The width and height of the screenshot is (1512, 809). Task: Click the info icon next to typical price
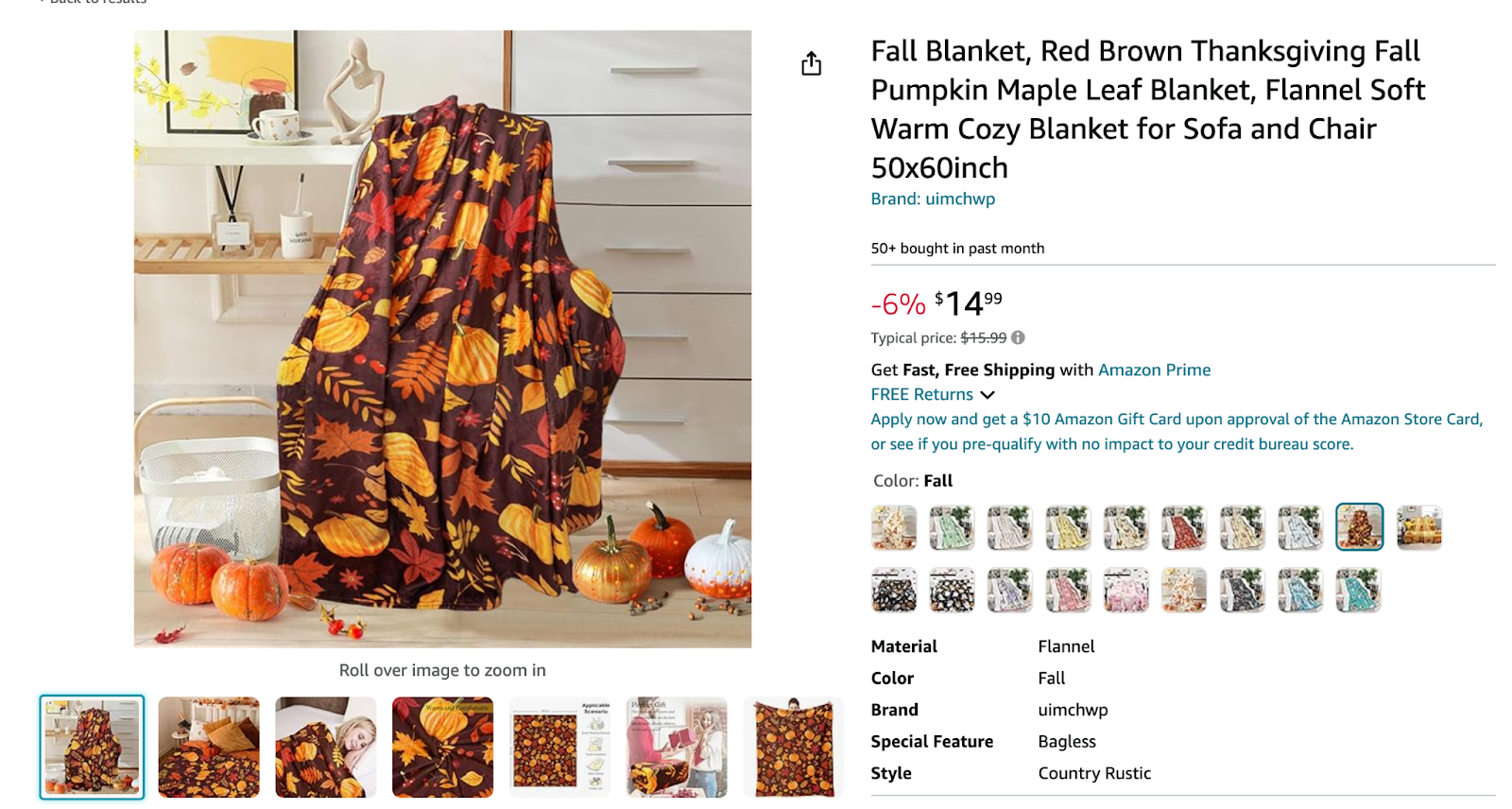1019,337
